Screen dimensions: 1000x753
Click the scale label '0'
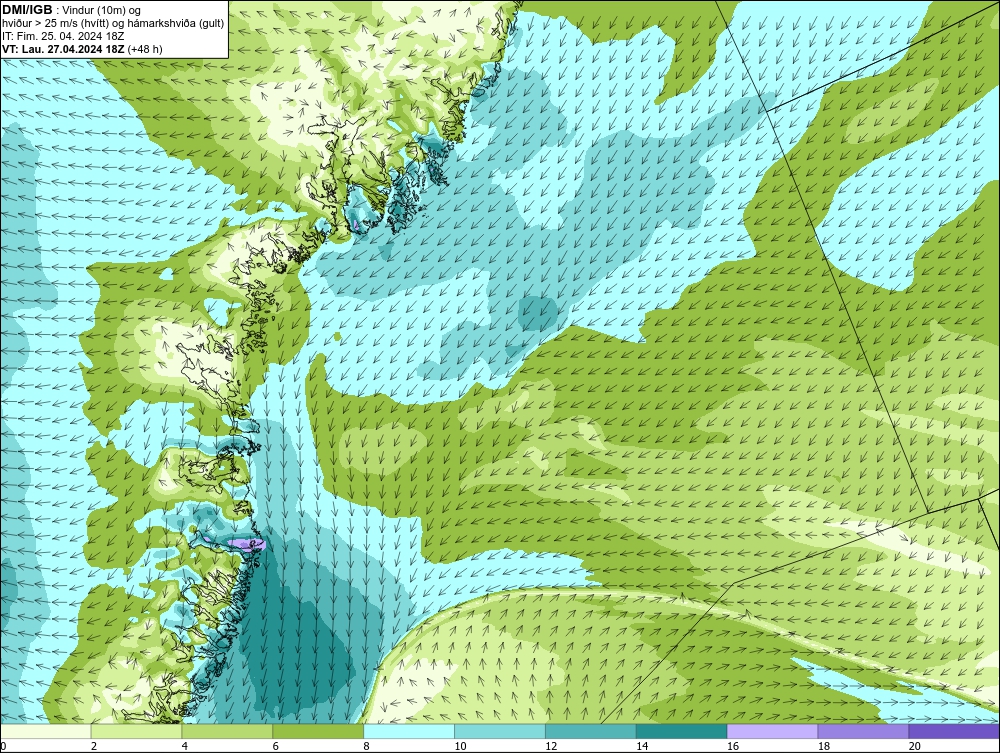click(3, 746)
